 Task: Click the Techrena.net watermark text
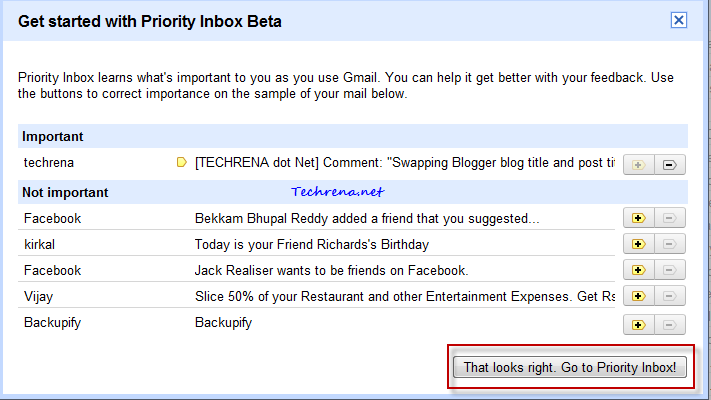pos(337,192)
